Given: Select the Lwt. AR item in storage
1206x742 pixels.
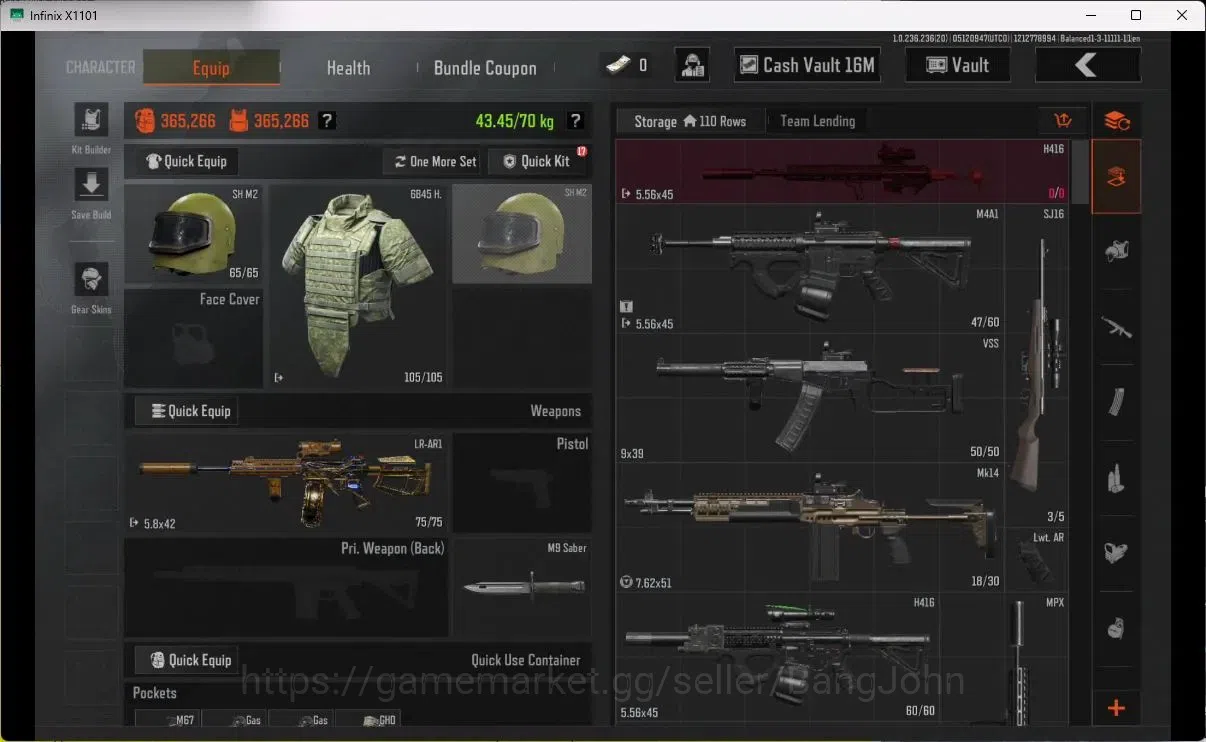Looking at the screenshot, I should coord(1037,559).
